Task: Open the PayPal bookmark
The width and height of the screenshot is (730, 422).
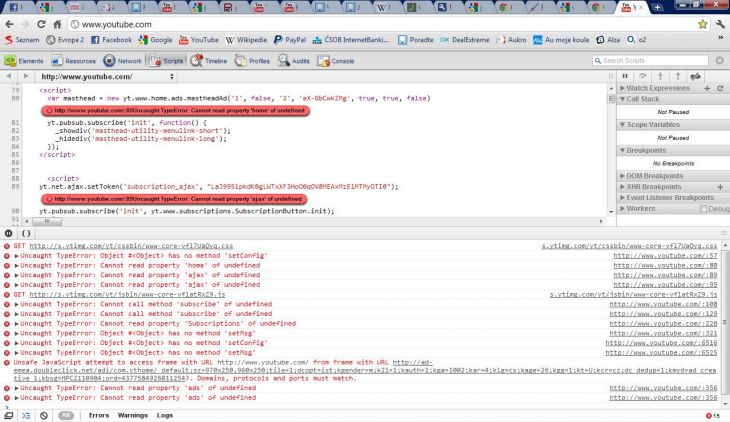Action: click(290, 40)
